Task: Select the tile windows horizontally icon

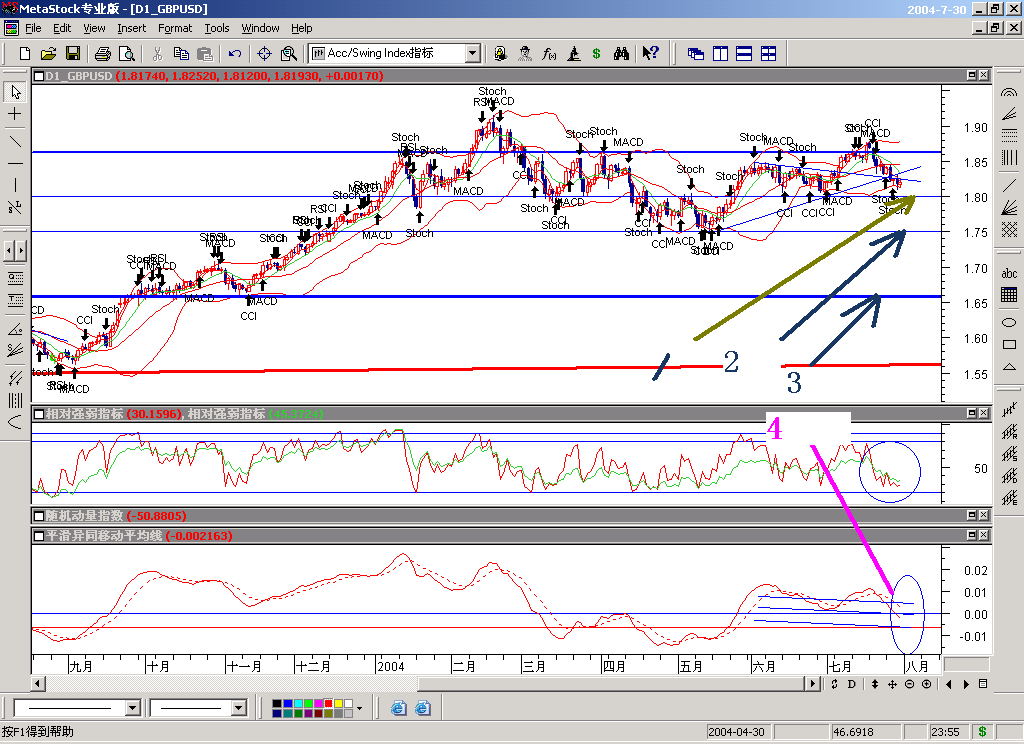Action: point(745,53)
